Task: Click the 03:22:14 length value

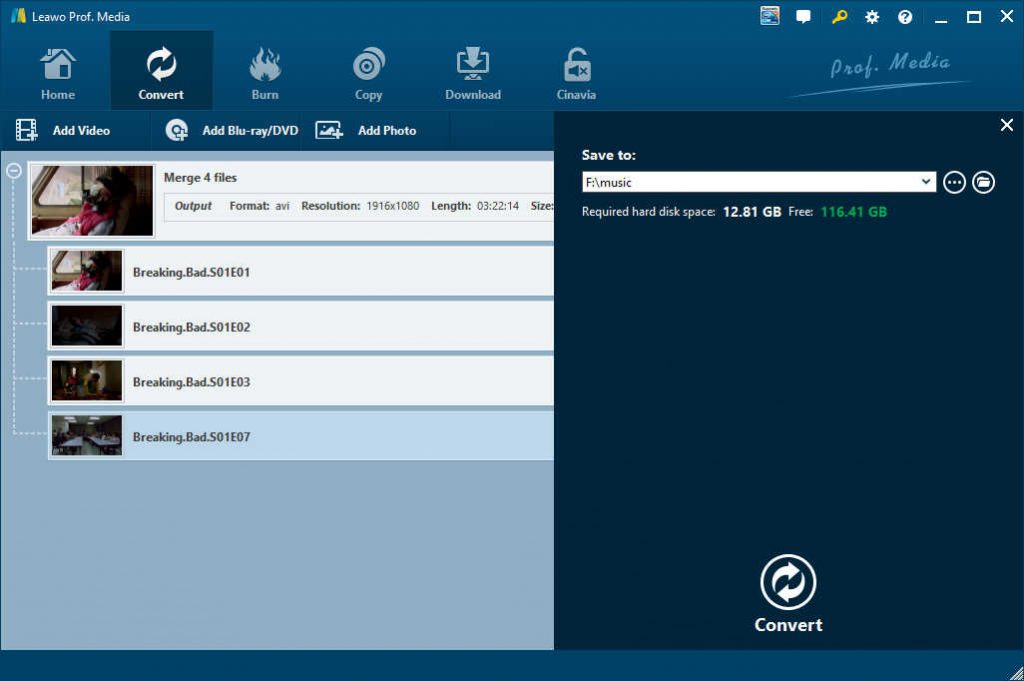Action: (498, 206)
